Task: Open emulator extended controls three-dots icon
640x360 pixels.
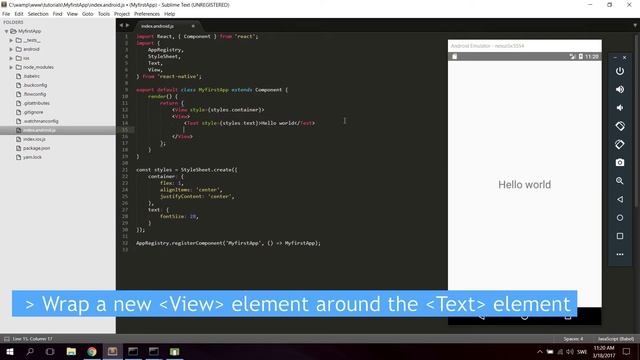Action: [620, 254]
